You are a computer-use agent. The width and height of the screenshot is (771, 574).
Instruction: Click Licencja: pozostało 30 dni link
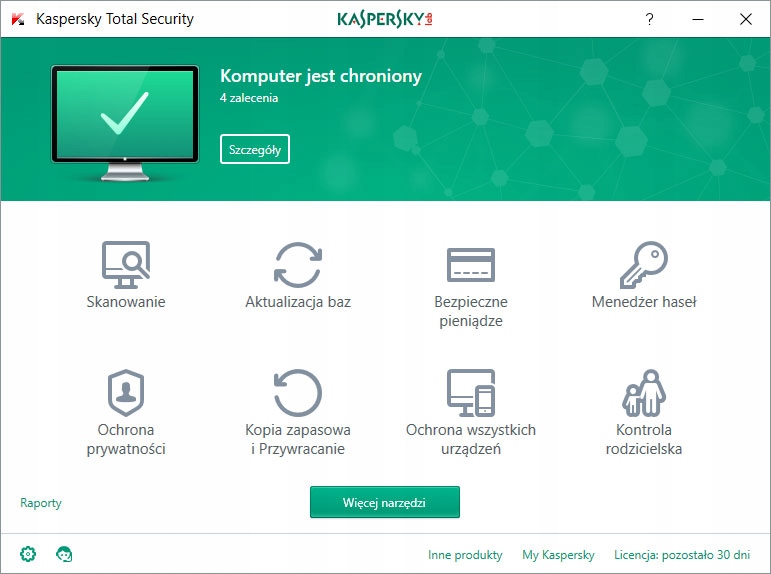tap(682, 555)
